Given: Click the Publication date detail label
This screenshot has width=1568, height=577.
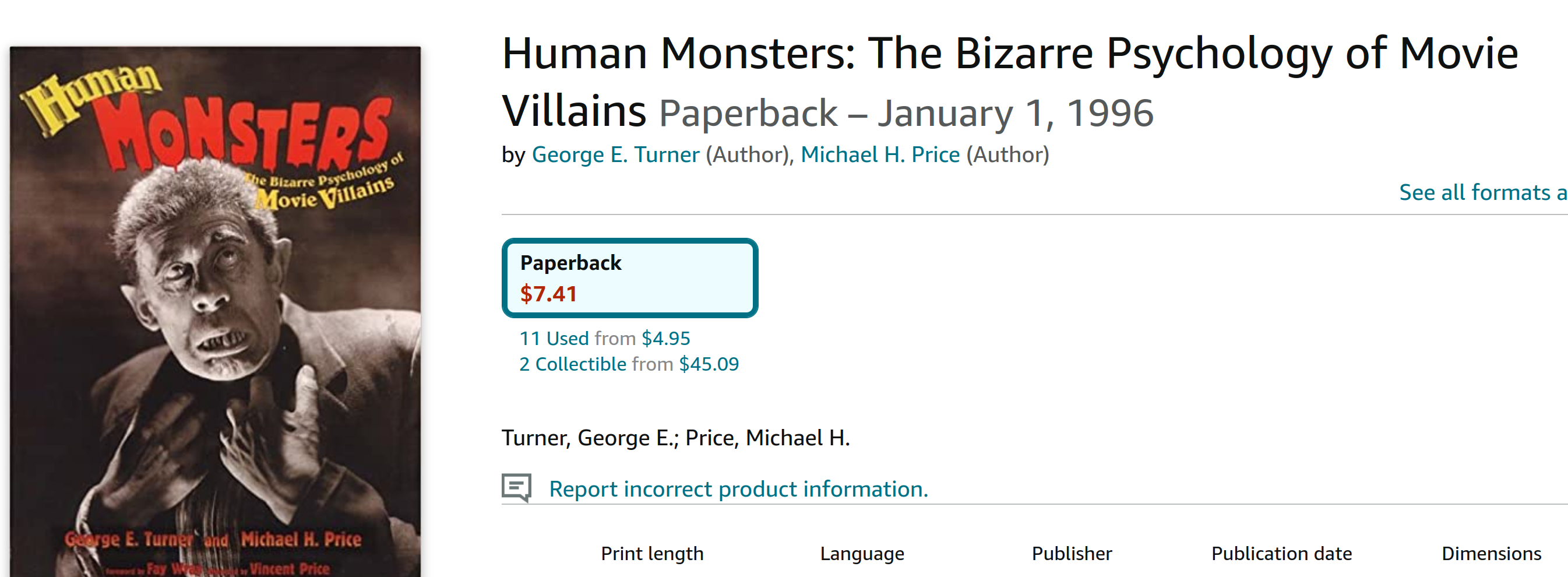Looking at the screenshot, I should click(1281, 553).
